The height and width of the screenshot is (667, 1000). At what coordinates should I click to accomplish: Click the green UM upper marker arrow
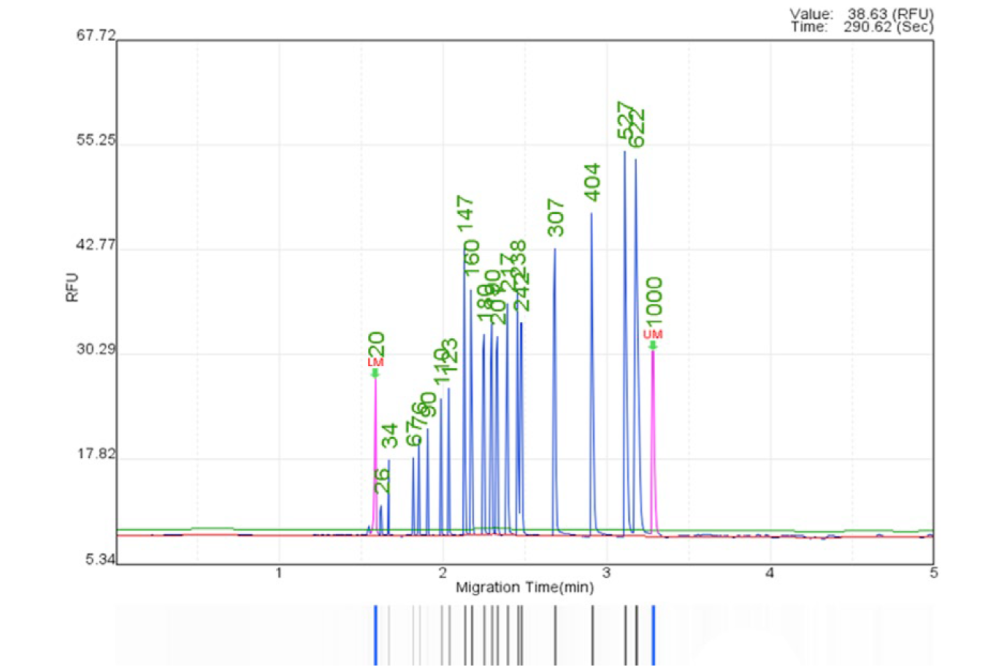click(x=652, y=346)
